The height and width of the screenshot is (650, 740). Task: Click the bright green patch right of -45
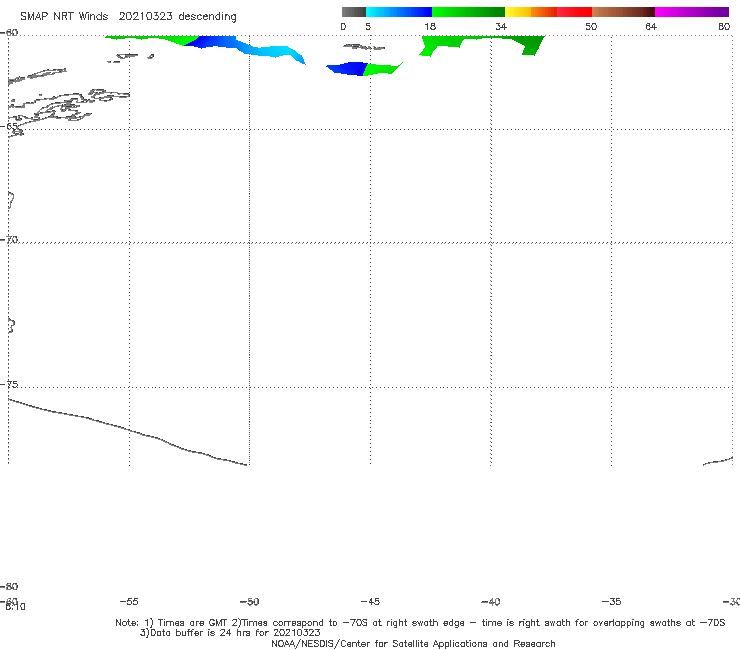tap(381, 69)
